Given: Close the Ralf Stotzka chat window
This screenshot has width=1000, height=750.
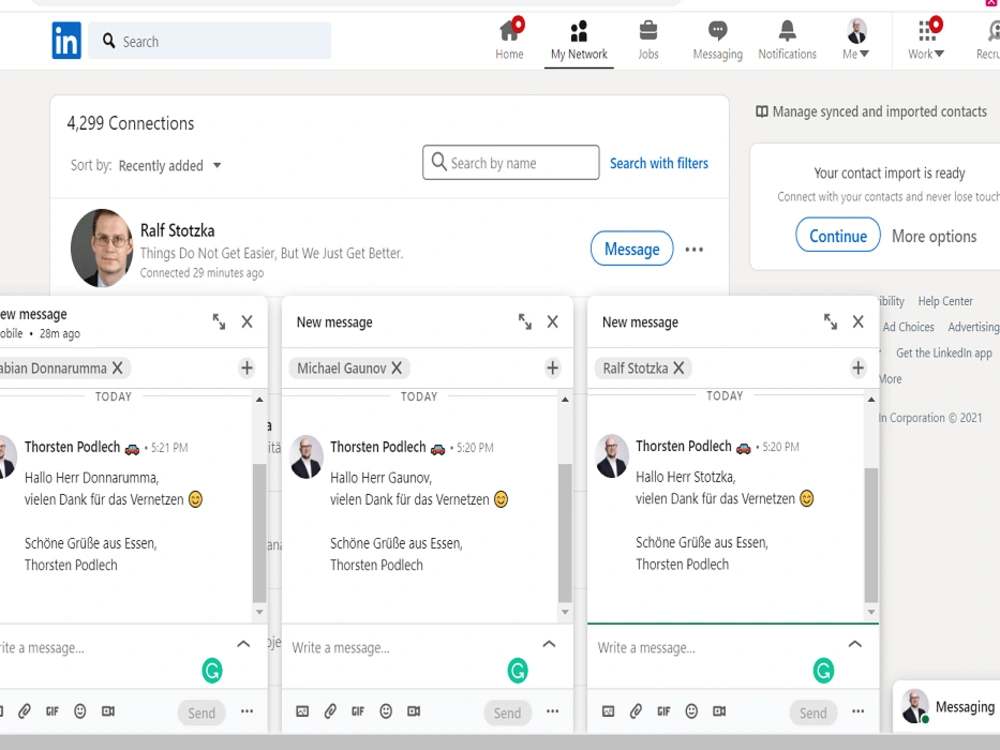Looking at the screenshot, I should (858, 321).
